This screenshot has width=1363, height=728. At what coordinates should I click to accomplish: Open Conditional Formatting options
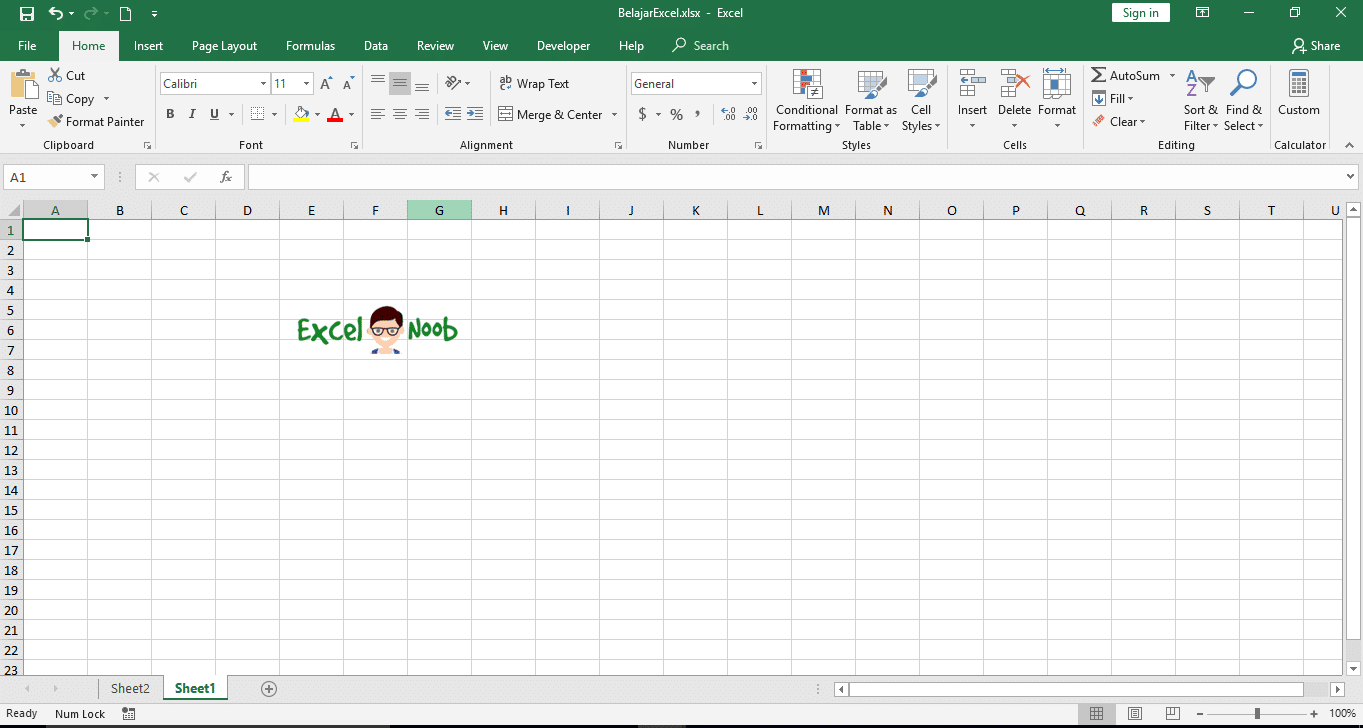tap(806, 99)
